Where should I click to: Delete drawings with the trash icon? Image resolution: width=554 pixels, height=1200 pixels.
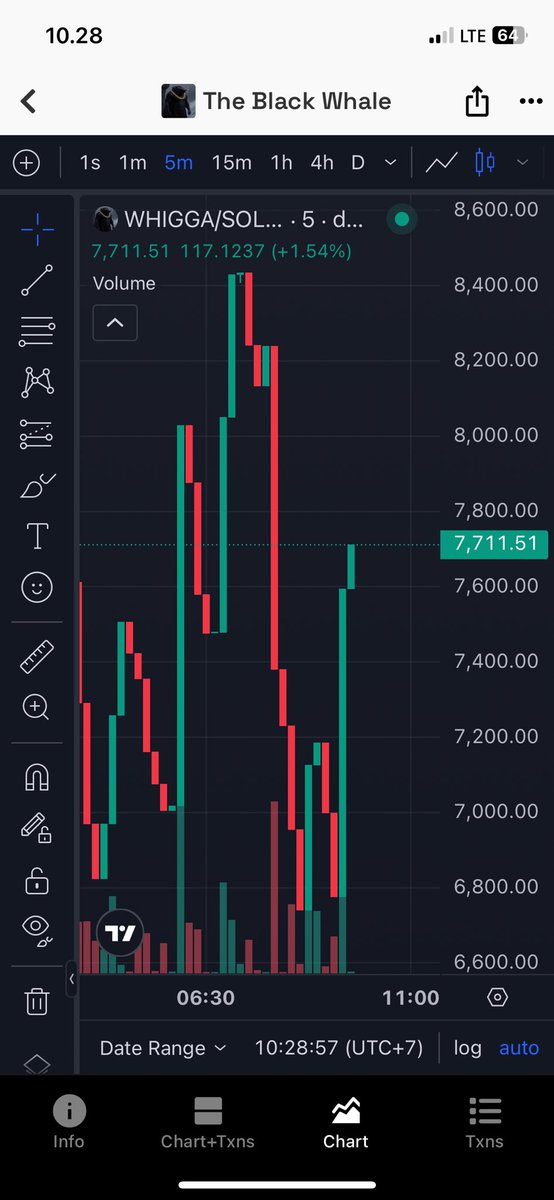pos(37,1001)
